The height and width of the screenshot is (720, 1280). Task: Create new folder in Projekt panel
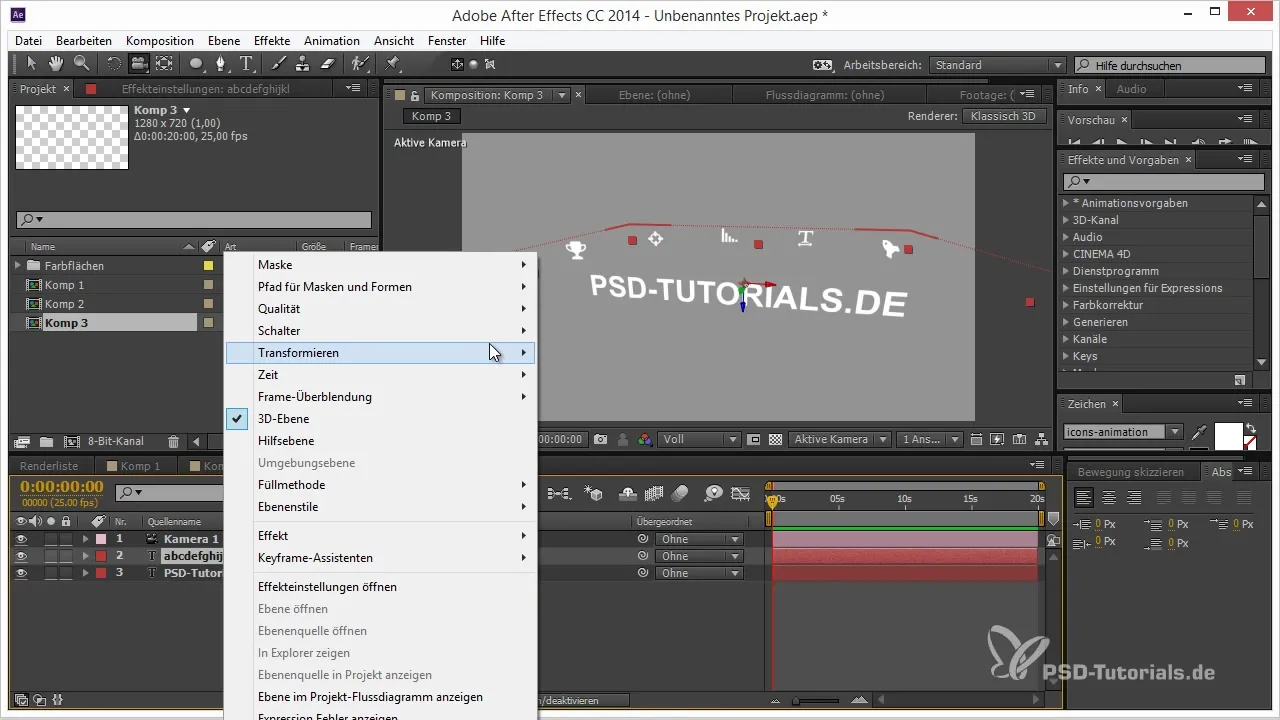(x=46, y=441)
